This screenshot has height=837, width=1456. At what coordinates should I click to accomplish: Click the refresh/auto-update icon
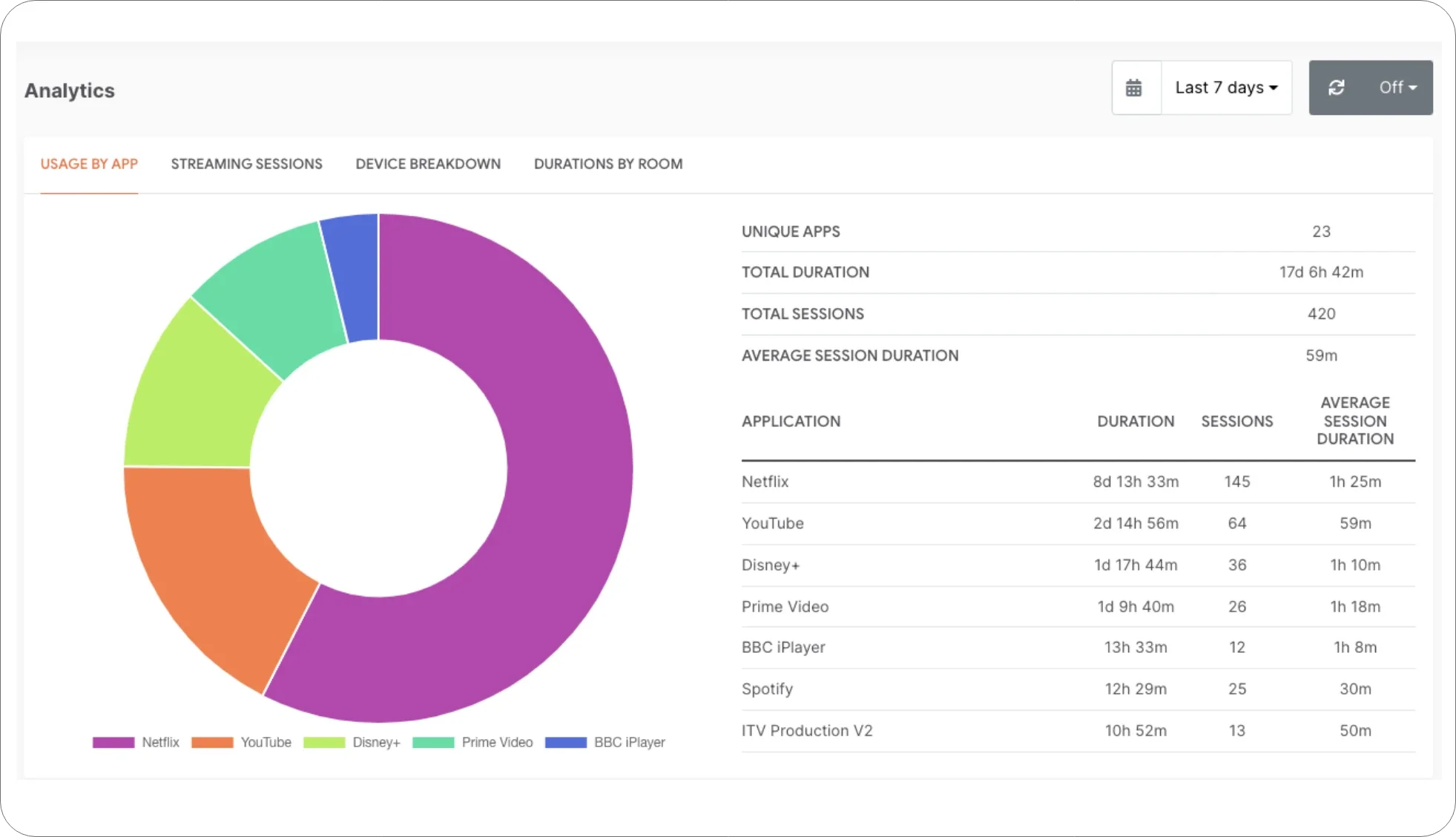[1338, 87]
